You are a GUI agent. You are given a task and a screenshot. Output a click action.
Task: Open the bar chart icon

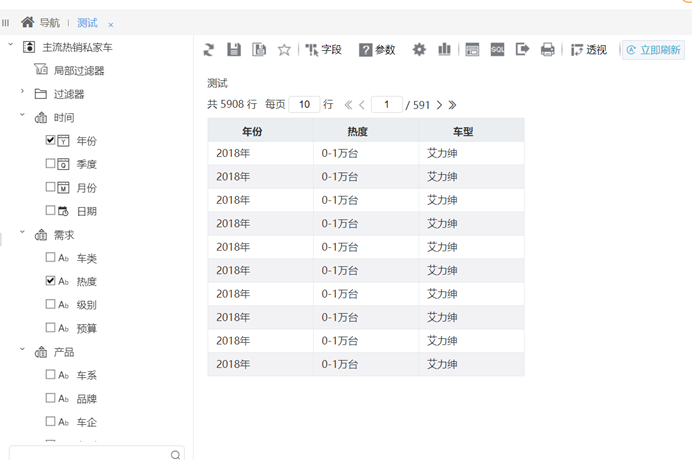(x=444, y=49)
